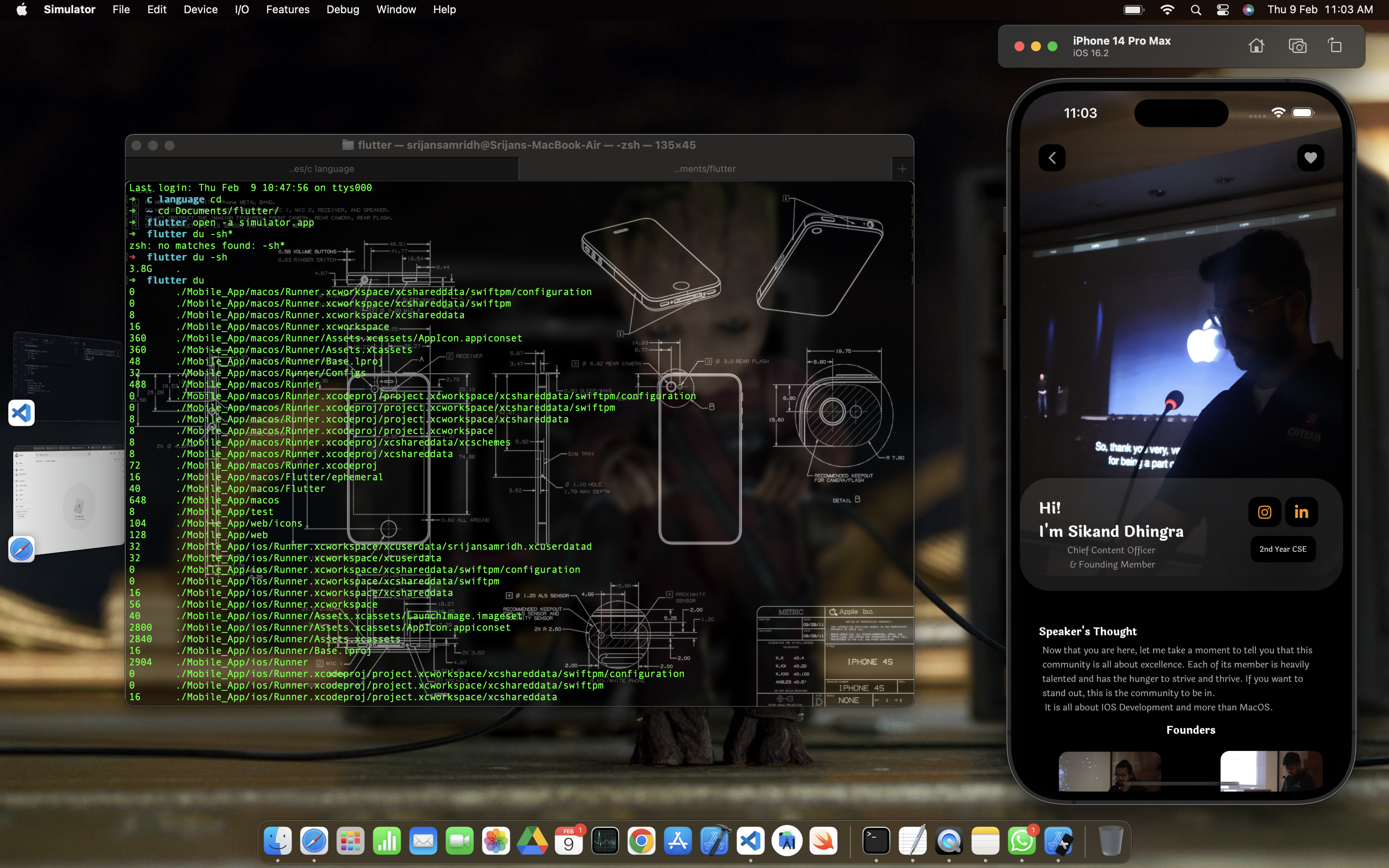Click the date and time in menu bar

pyautogui.click(x=1320, y=9)
